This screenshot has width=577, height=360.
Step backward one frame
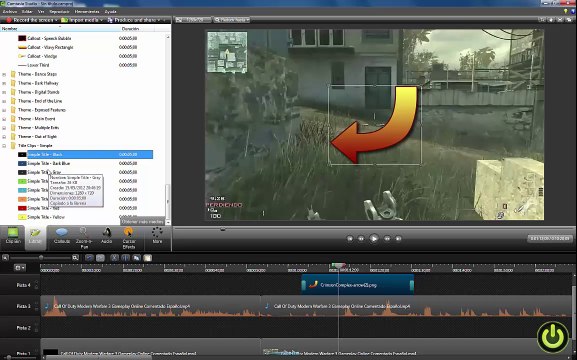tap(361, 239)
